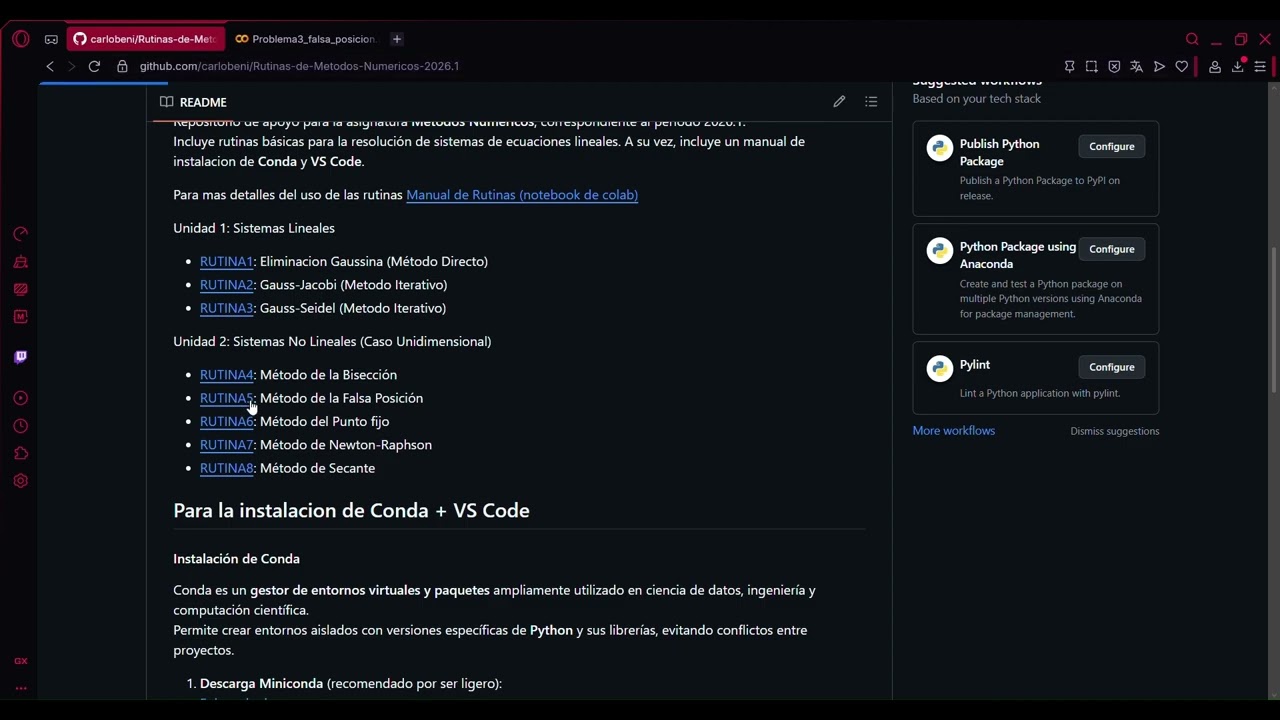Open GX Control speedometer sidebar icon
Viewport: 1280px width, 720px height.
pos(20,234)
